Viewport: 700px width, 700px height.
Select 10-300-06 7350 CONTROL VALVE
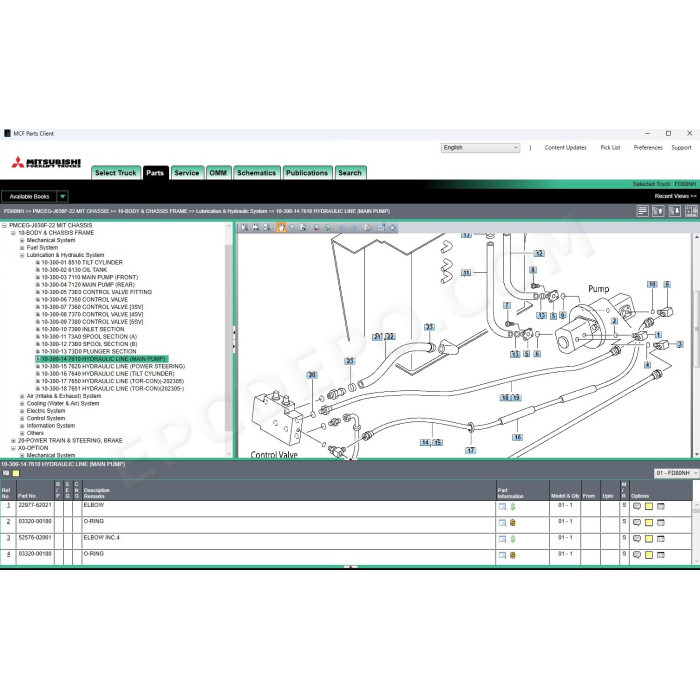pos(84,300)
